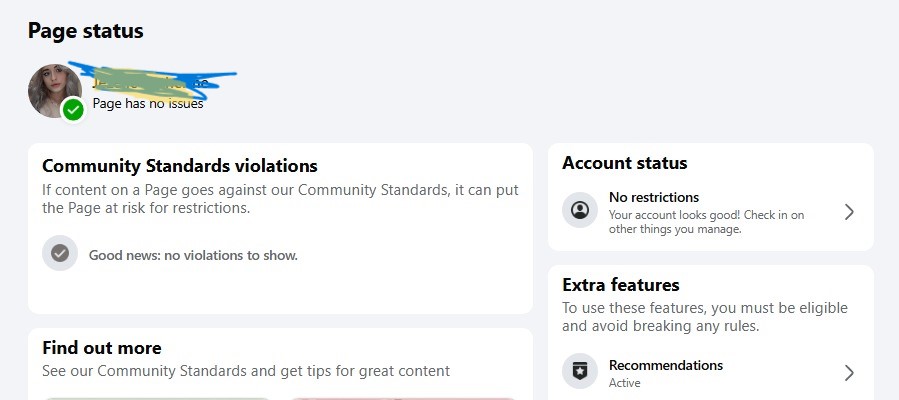The image size is (899, 400).
Task: Click 'Your account looks good' description text
Action: click(x=706, y=222)
